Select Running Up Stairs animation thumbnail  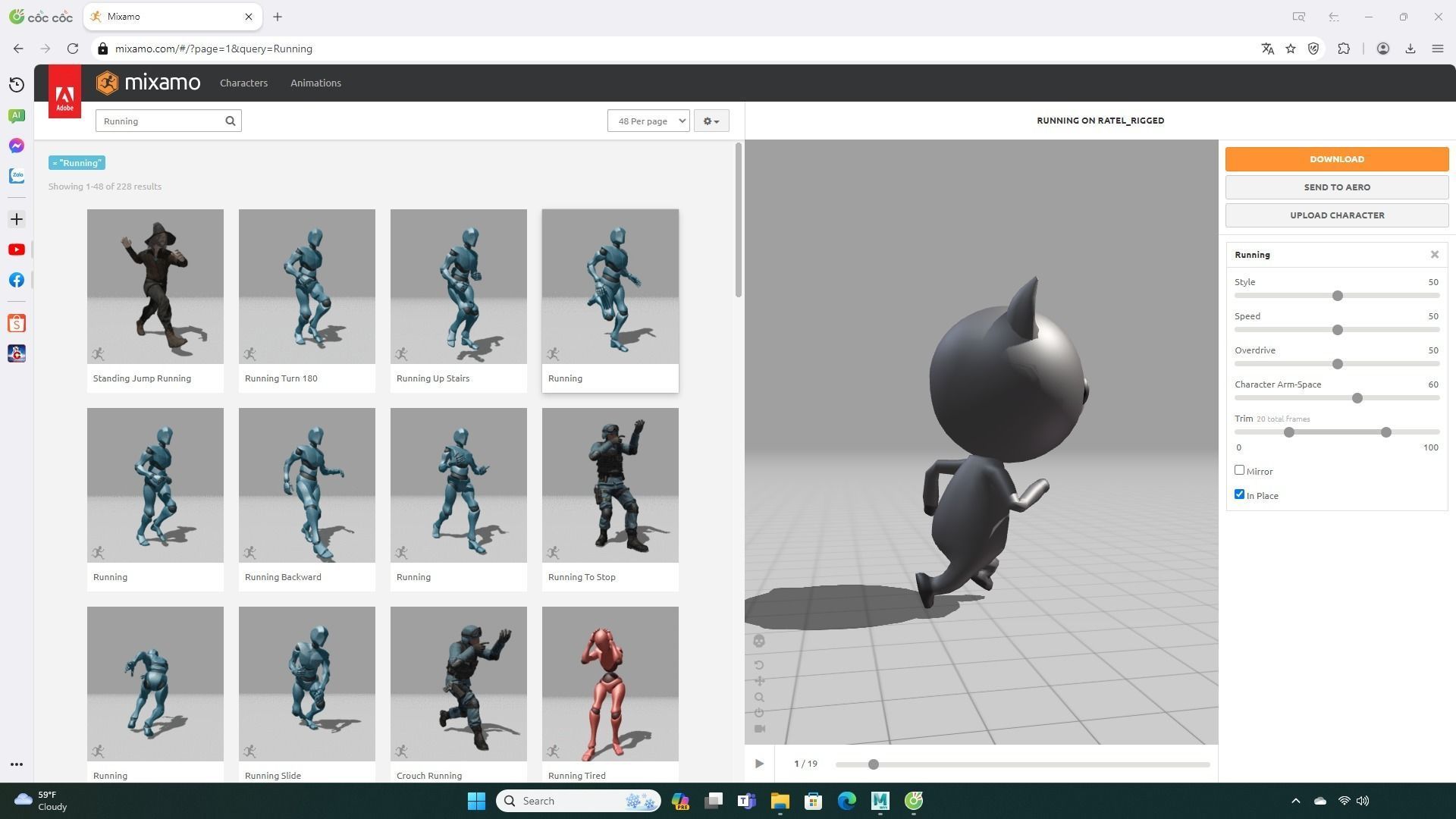point(459,287)
